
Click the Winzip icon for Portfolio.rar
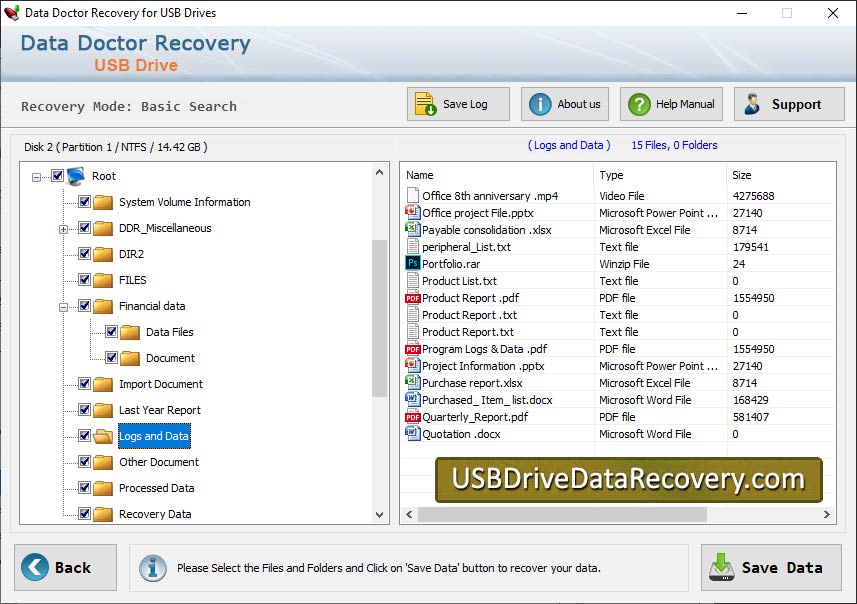(412, 264)
